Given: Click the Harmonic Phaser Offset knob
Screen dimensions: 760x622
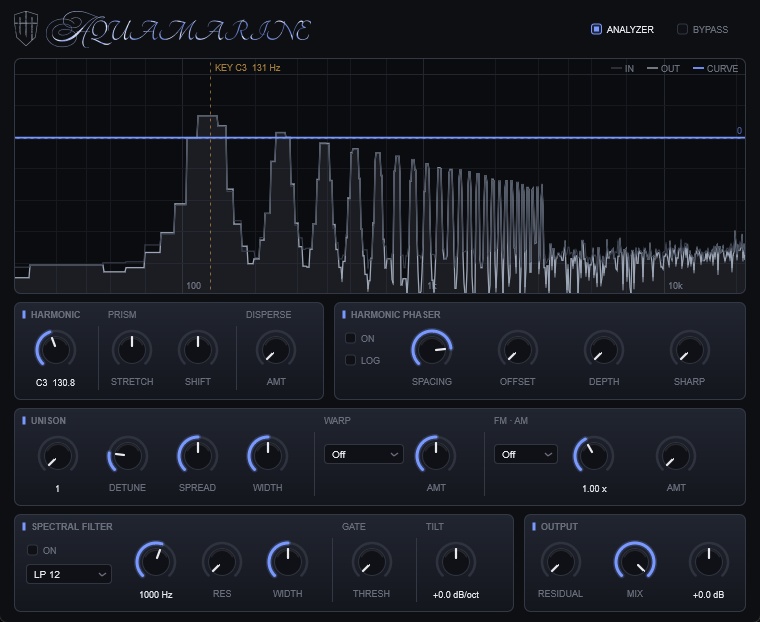Looking at the screenshot, I should pos(518,349).
